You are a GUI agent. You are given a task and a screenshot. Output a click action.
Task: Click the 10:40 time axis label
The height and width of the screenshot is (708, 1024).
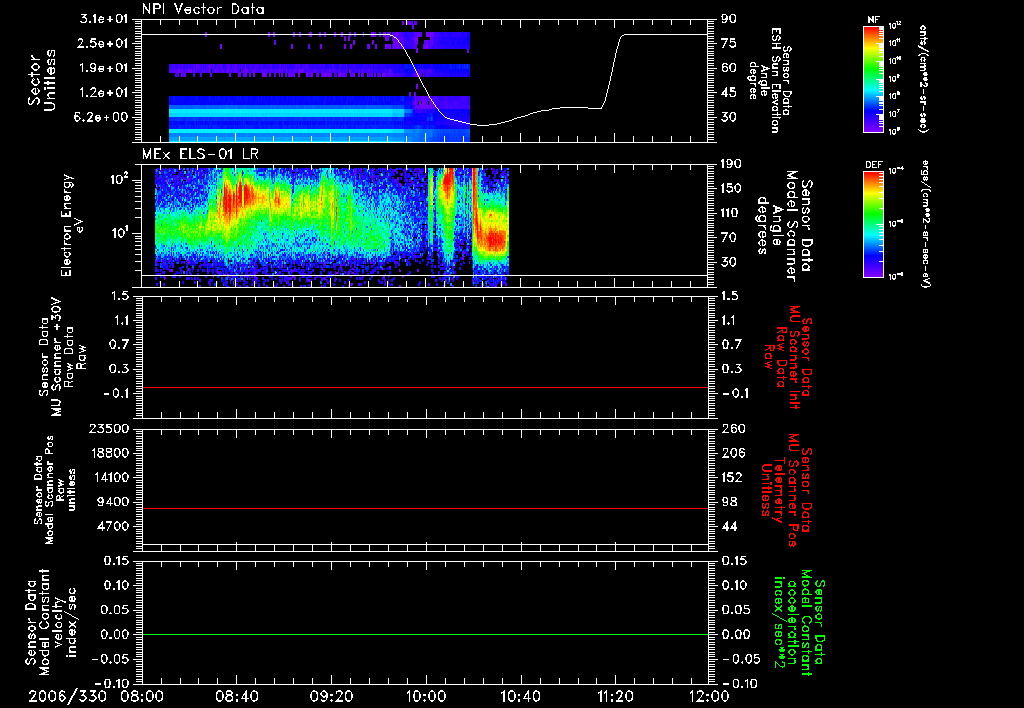pyautogui.click(x=520, y=697)
